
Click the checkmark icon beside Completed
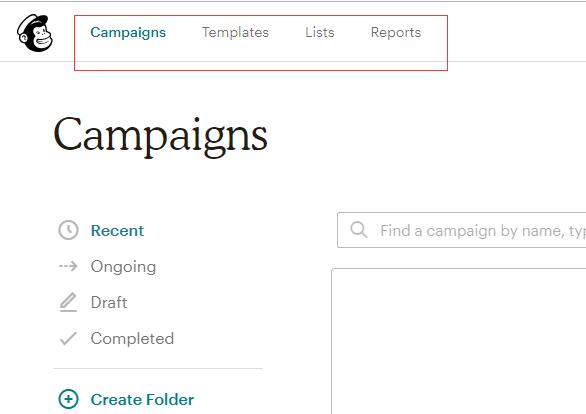pos(68,338)
